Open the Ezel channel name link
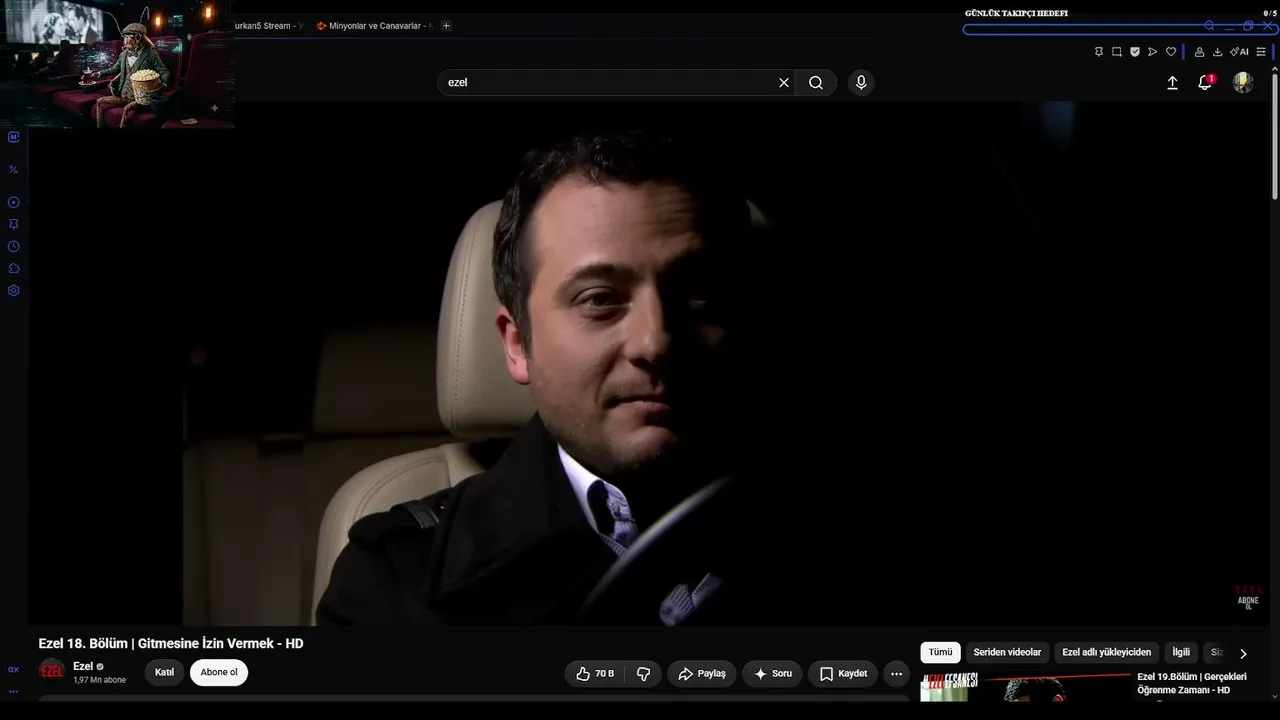The width and height of the screenshot is (1280, 720). click(83, 666)
